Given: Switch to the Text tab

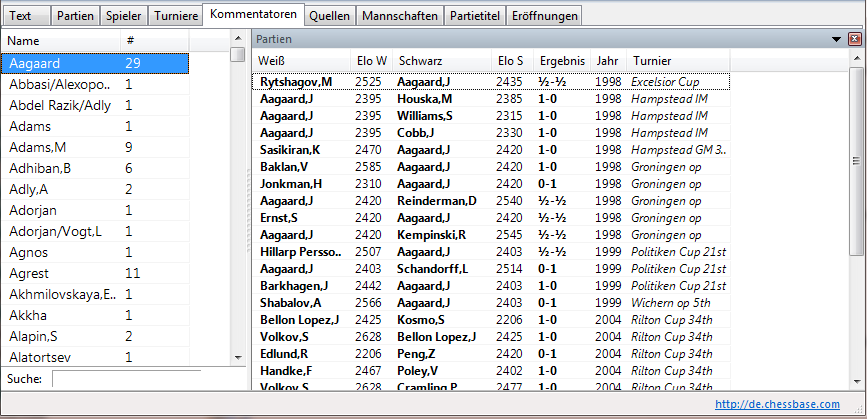Looking at the screenshot, I should click(27, 16).
